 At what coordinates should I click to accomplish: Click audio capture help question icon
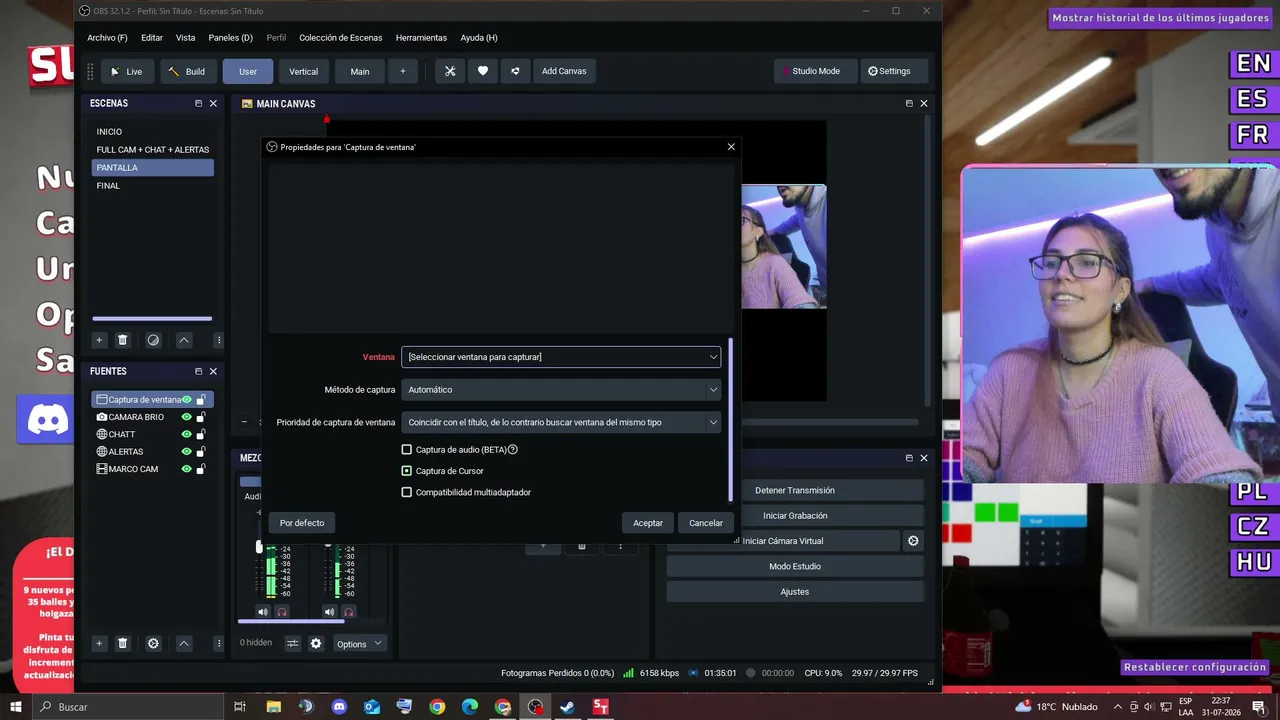(513, 450)
